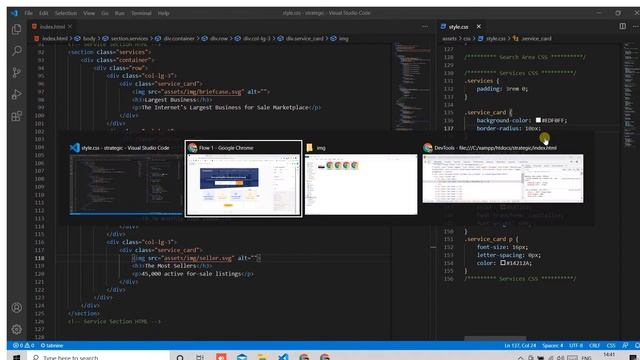640x360 pixels.
Task: Open the File menu
Action: pyautogui.click(x=28, y=13)
